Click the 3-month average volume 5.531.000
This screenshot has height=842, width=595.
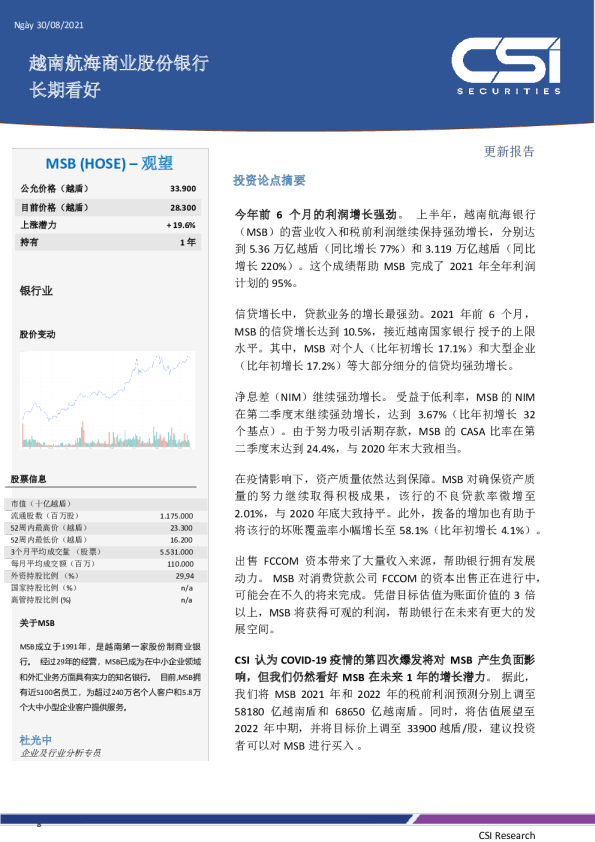click(x=177, y=552)
